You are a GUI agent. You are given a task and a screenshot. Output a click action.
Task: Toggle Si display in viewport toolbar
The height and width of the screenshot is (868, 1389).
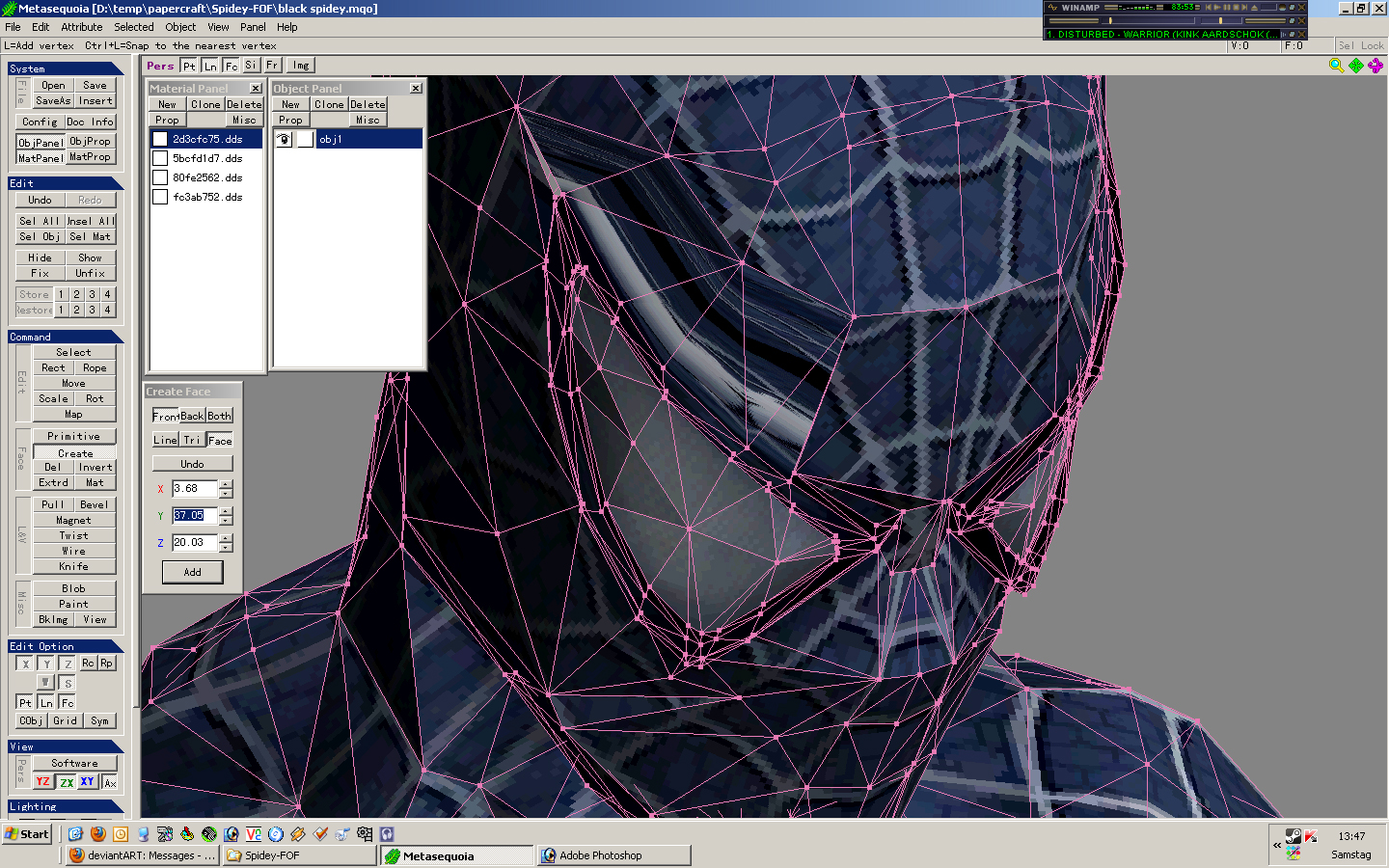(x=252, y=66)
